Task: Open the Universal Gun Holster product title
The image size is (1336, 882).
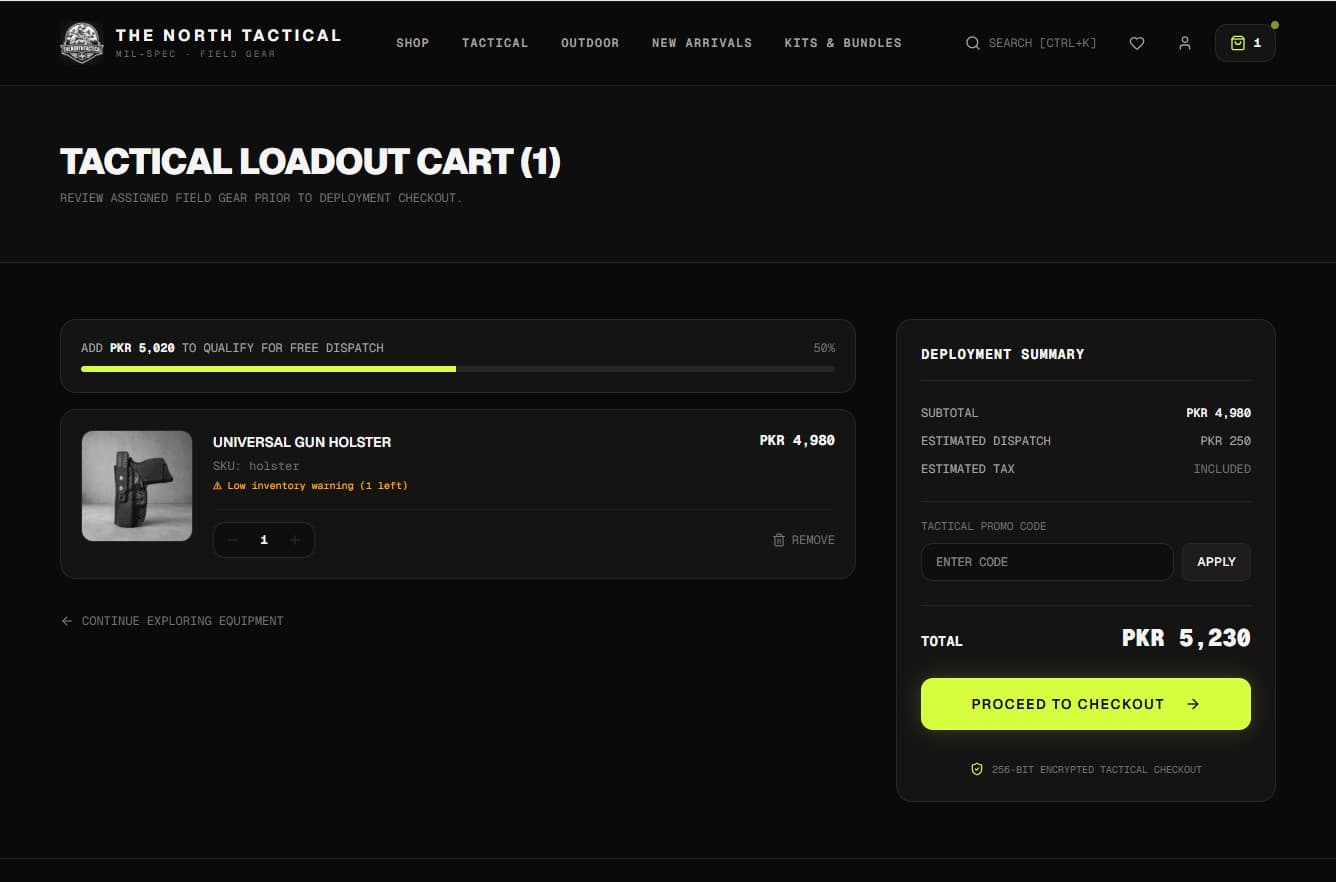Action: pyautogui.click(x=302, y=442)
